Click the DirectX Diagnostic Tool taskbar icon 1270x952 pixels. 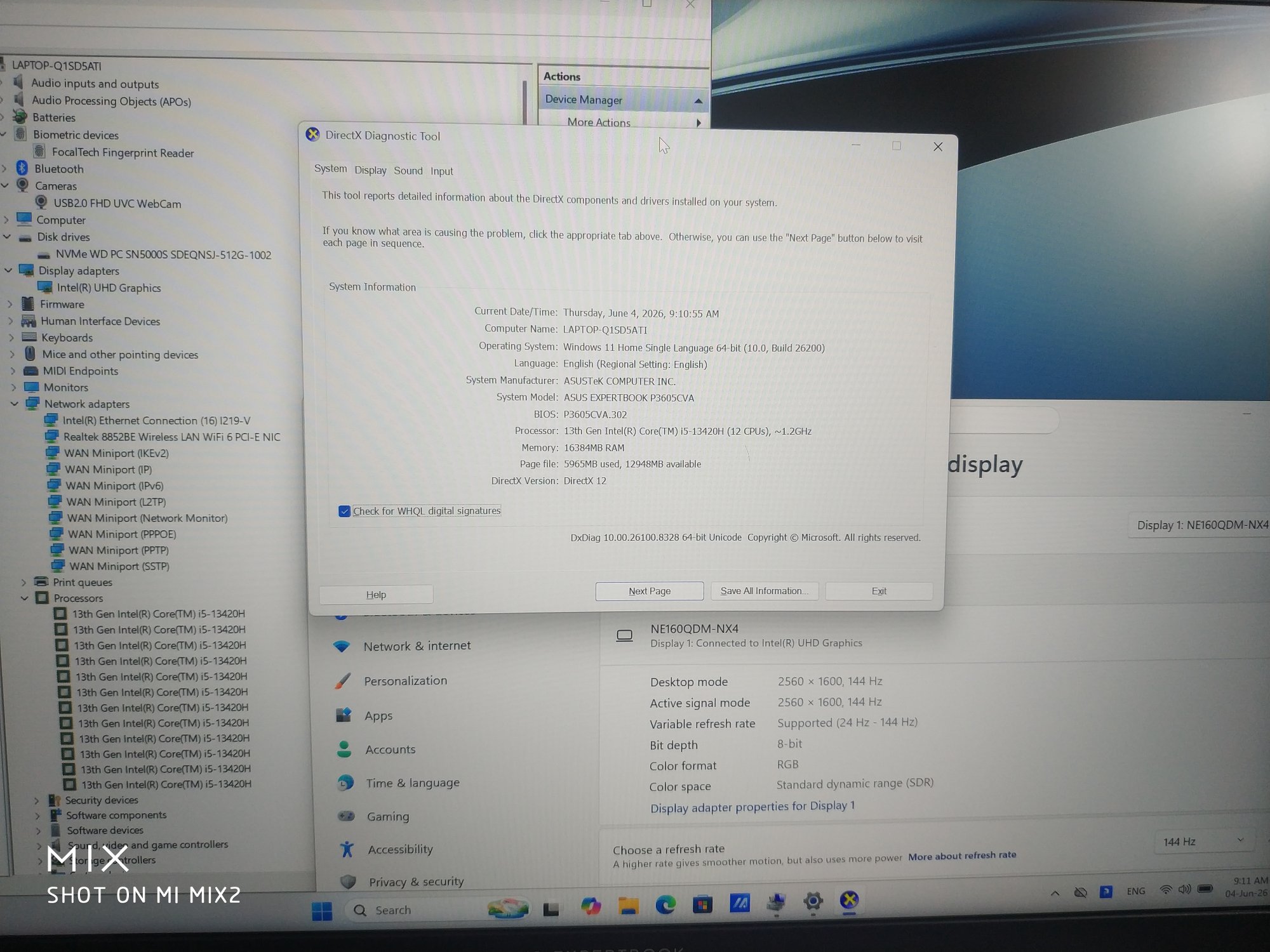(850, 900)
